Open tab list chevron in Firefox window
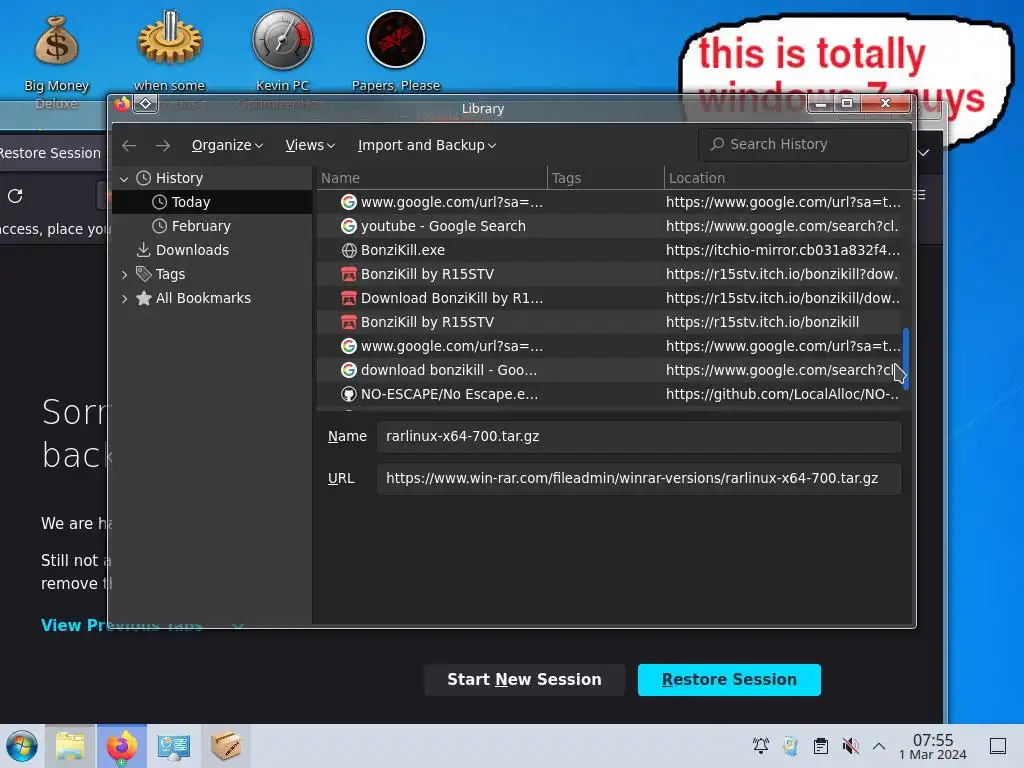Viewport: 1024px width, 768px height. (x=924, y=153)
